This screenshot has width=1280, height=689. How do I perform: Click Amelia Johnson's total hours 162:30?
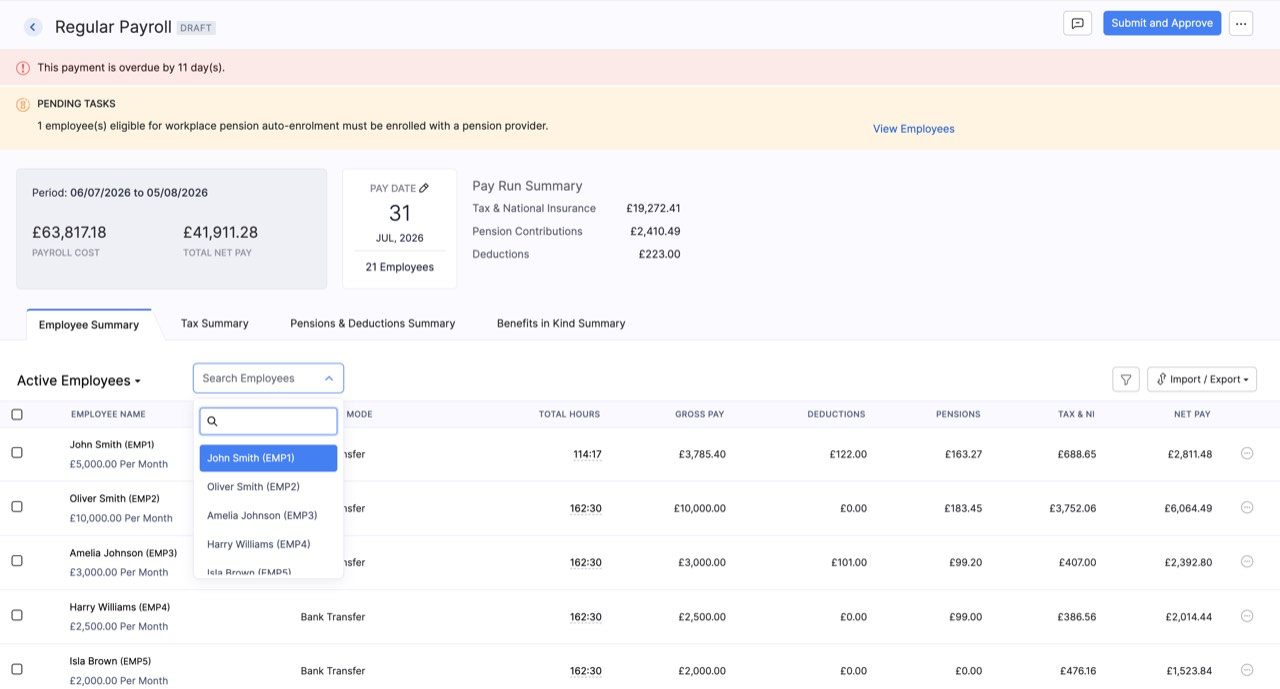pyautogui.click(x=586, y=562)
